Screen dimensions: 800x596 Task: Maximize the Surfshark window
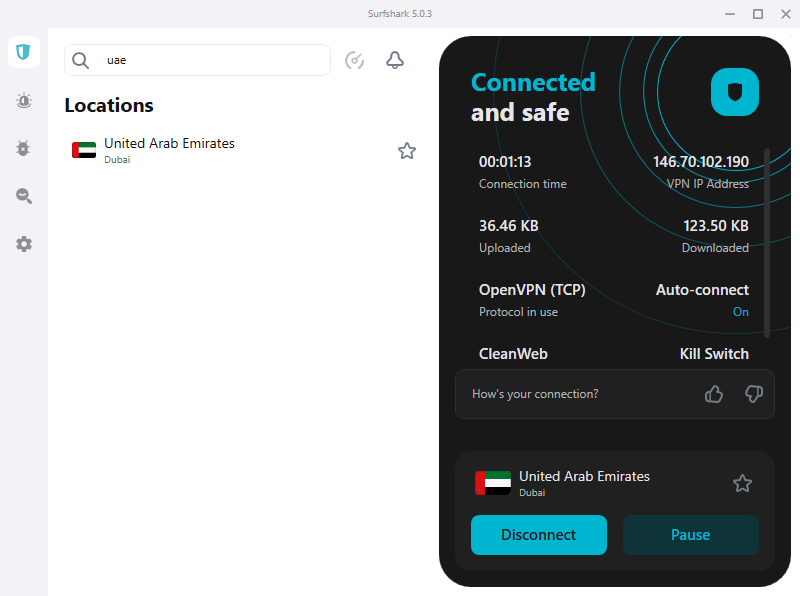758,14
